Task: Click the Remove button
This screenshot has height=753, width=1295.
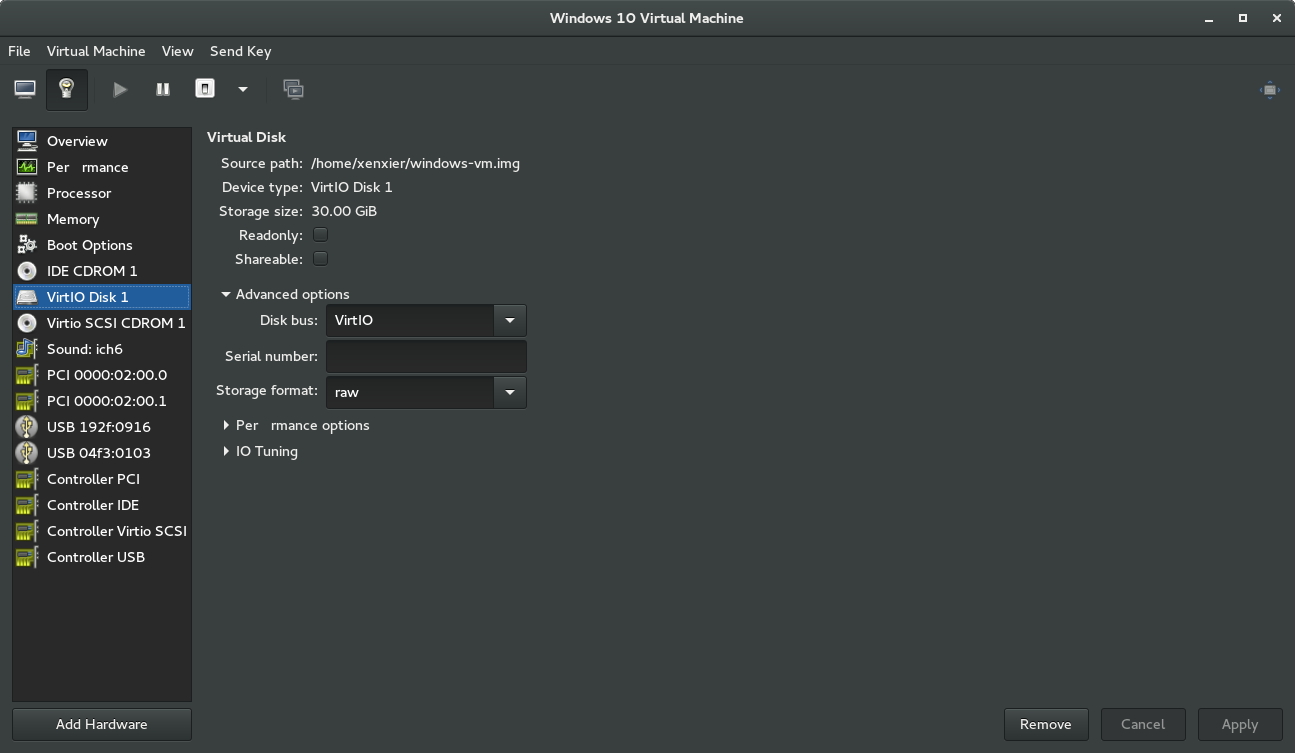Action: click(x=1045, y=724)
